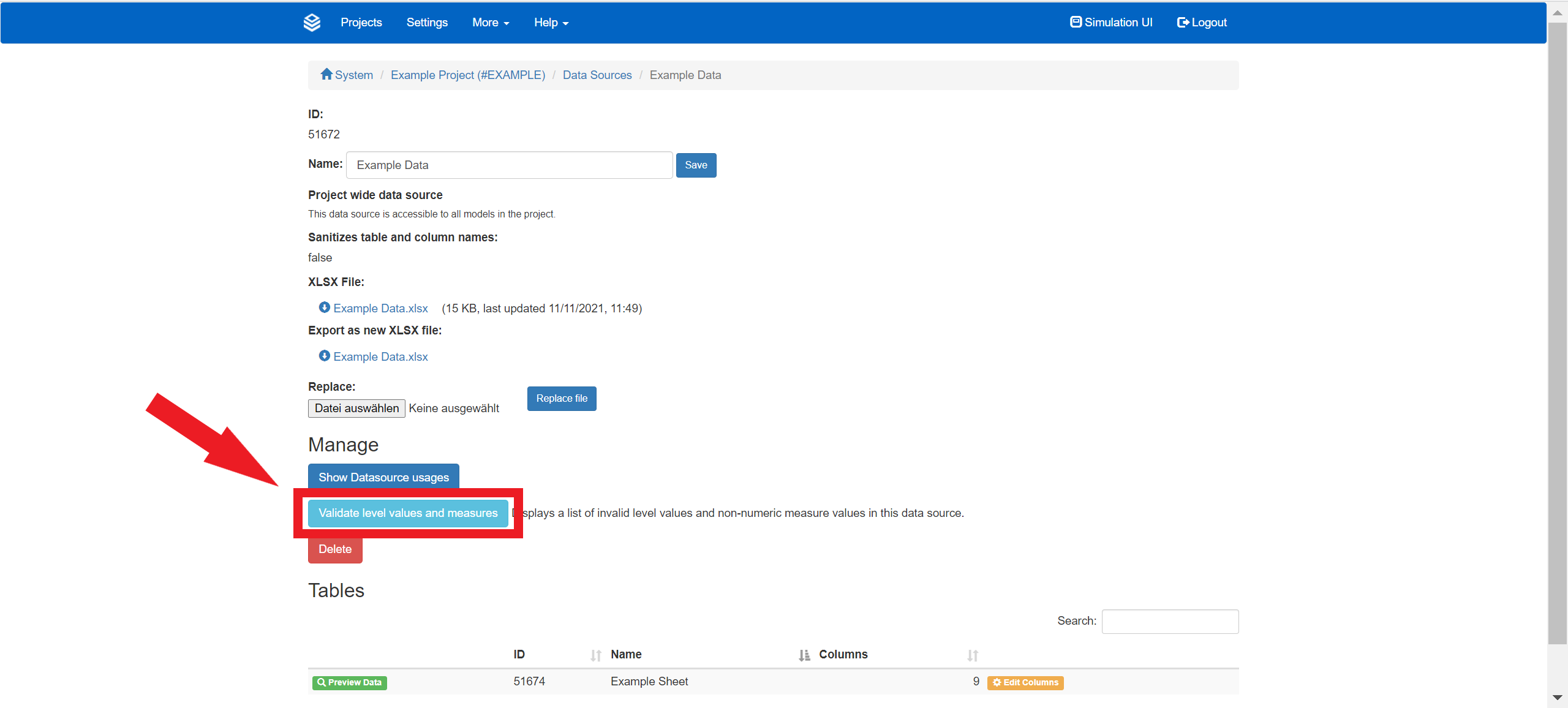Expand the Help dropdown menu
Viewport: 1568px width, 708px height.
[x=551, y=23]
